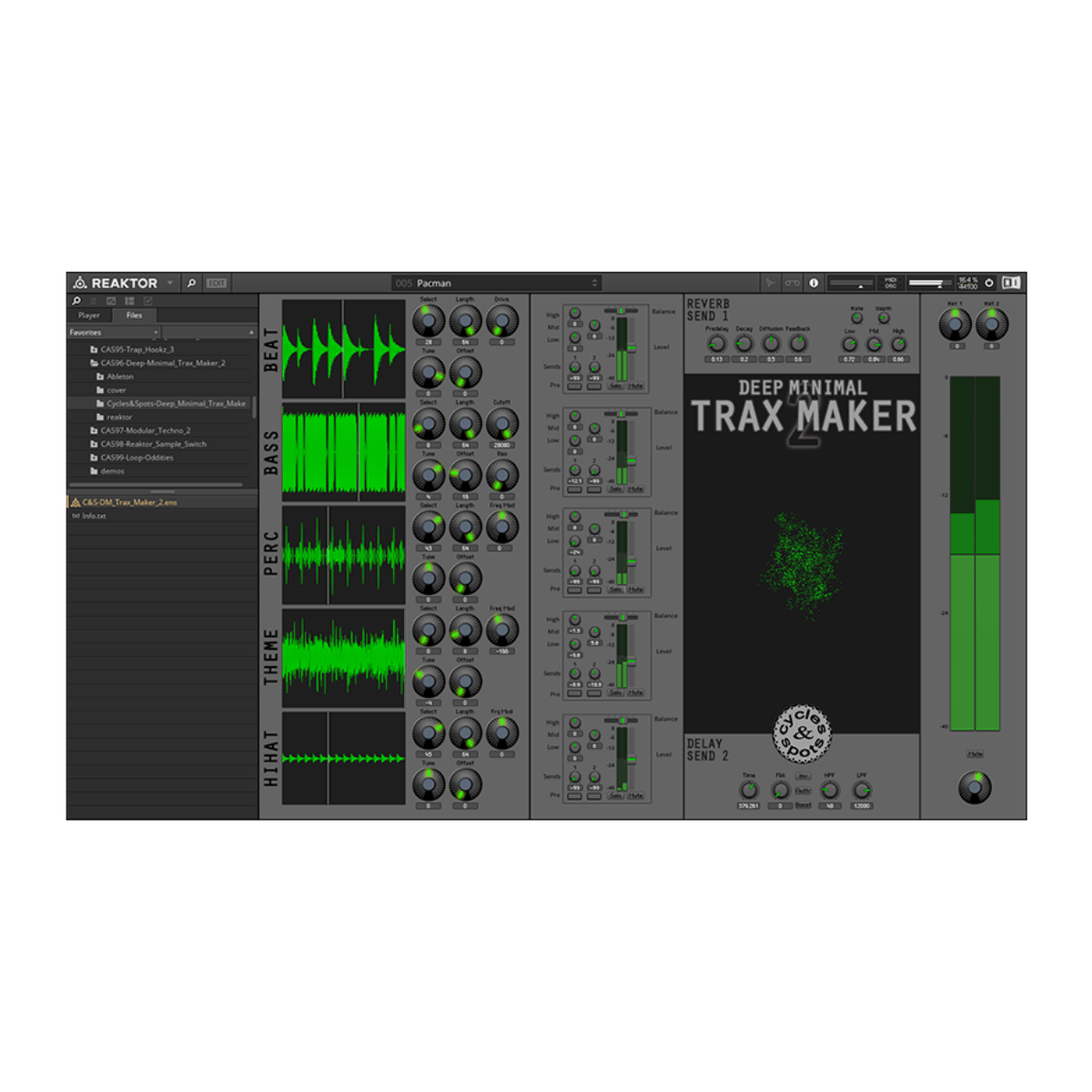Click the HIHAT Offset knob
Screen dimensions: 1092x1092
[x=465, y=784]
